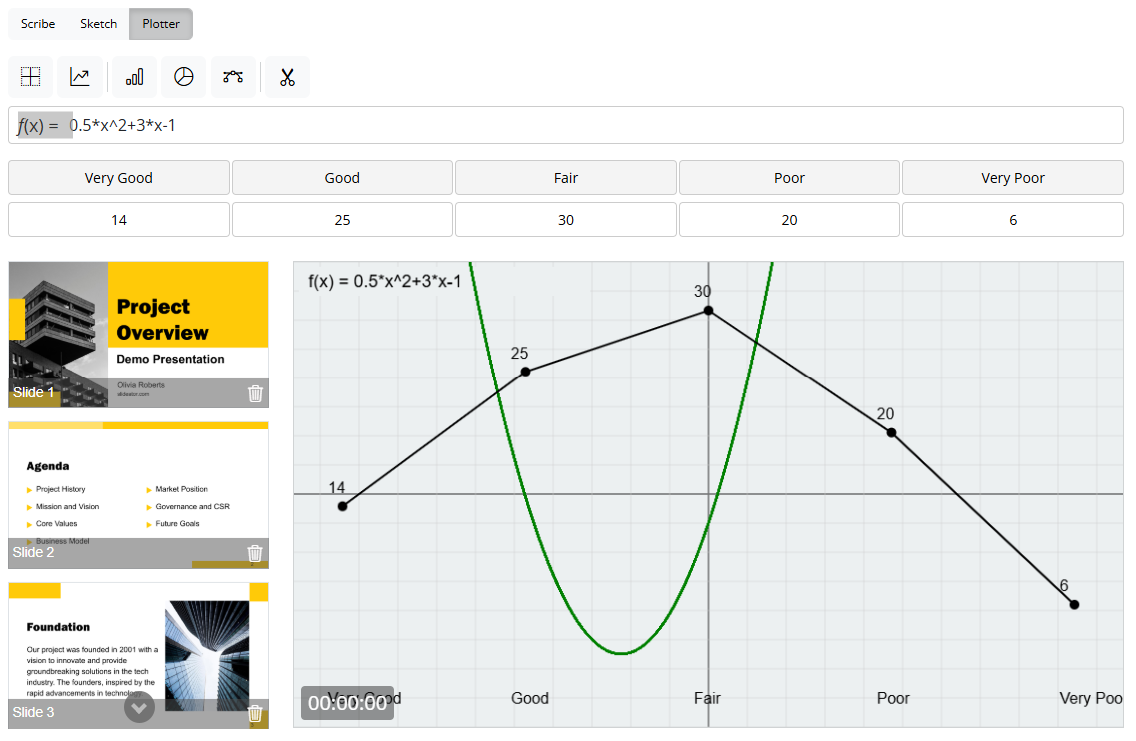Switch to the Scribe tab
The width and height of the screenshot is (1136, 741).
click(38, 24)
